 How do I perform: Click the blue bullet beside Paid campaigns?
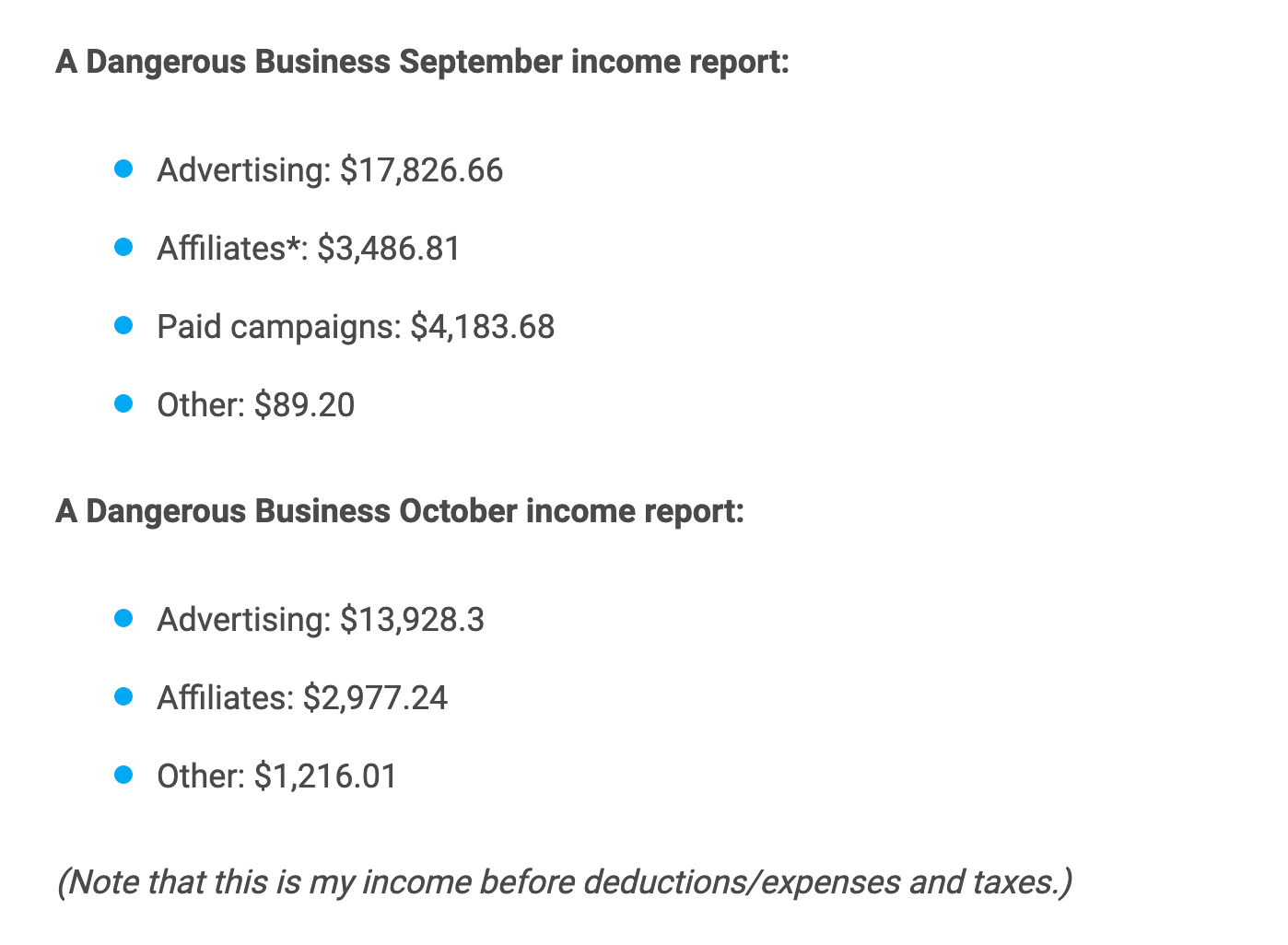point(123,326)
